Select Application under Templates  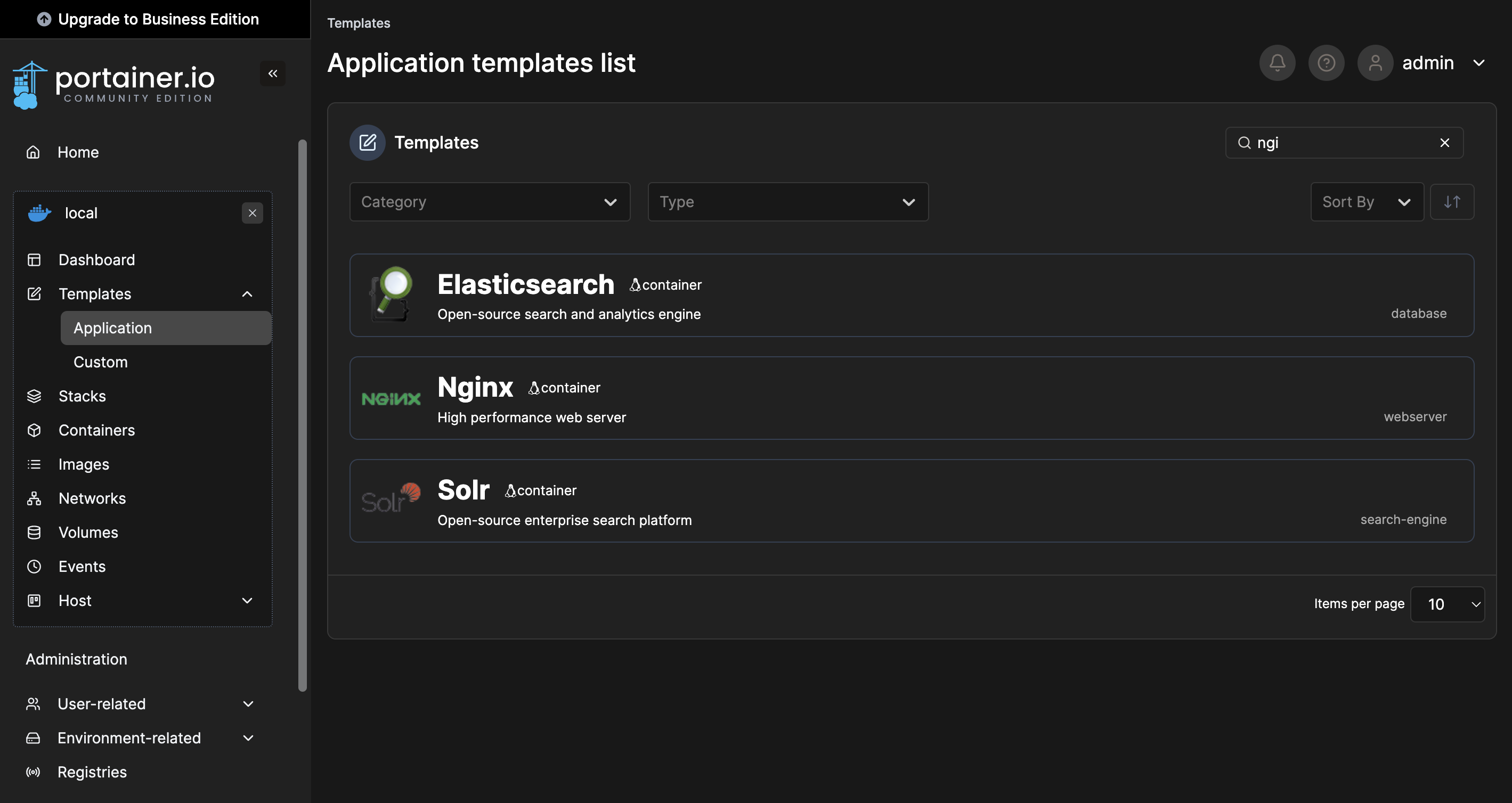[166, 328]
